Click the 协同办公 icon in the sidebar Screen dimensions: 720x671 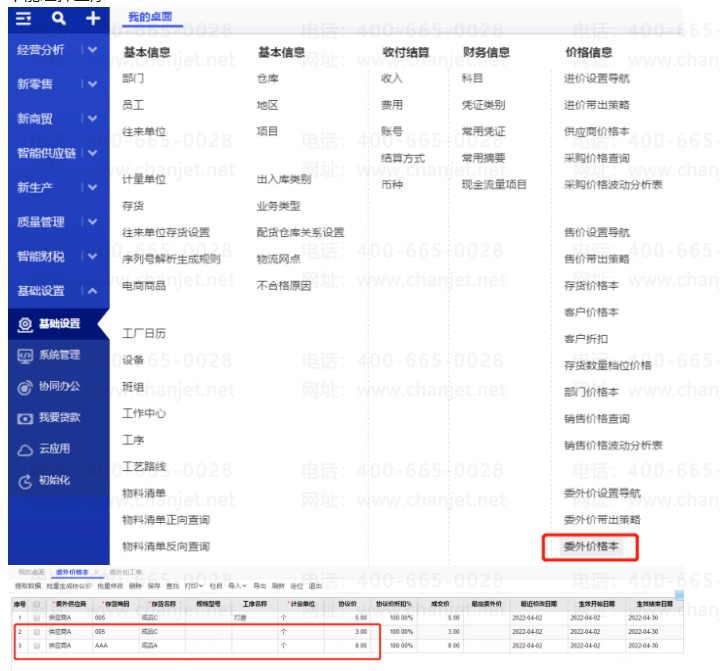(25, 387)
